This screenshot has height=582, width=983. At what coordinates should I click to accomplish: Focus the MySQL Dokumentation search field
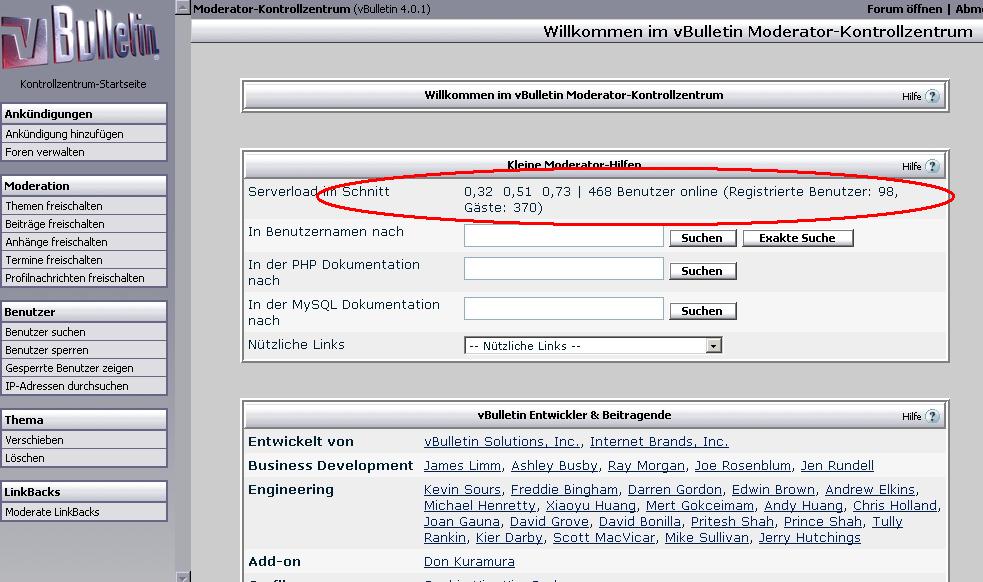click(x=564, y=309)
